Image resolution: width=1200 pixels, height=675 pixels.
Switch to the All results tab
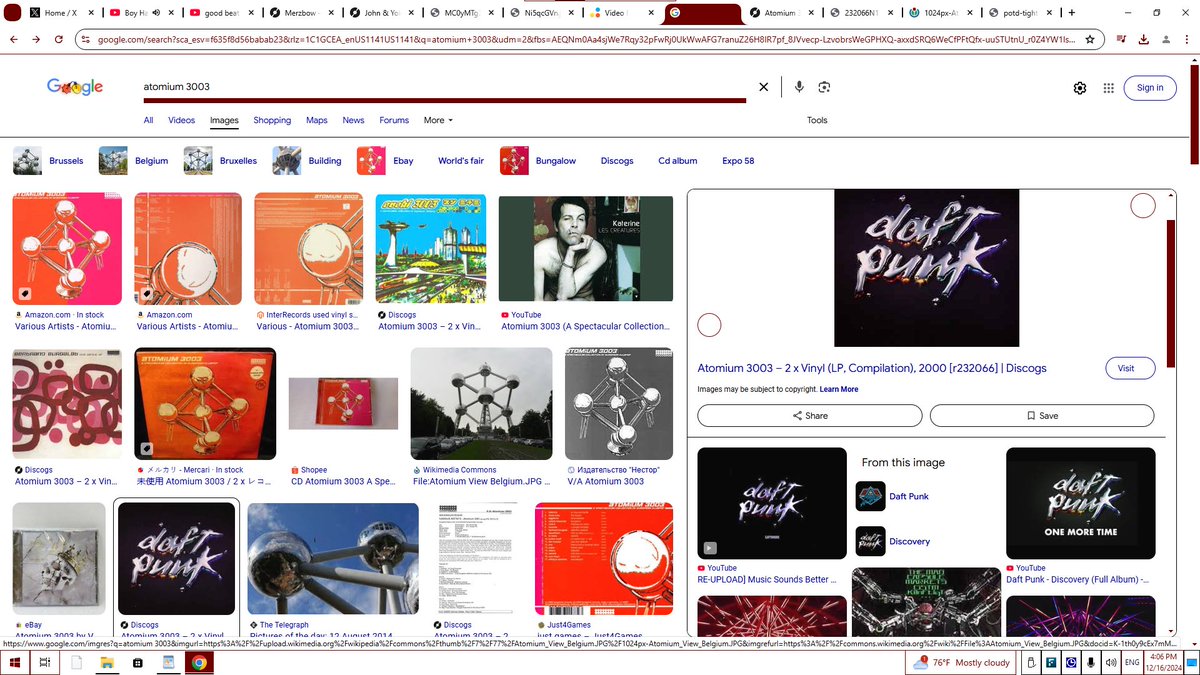(x=148, y=120)
